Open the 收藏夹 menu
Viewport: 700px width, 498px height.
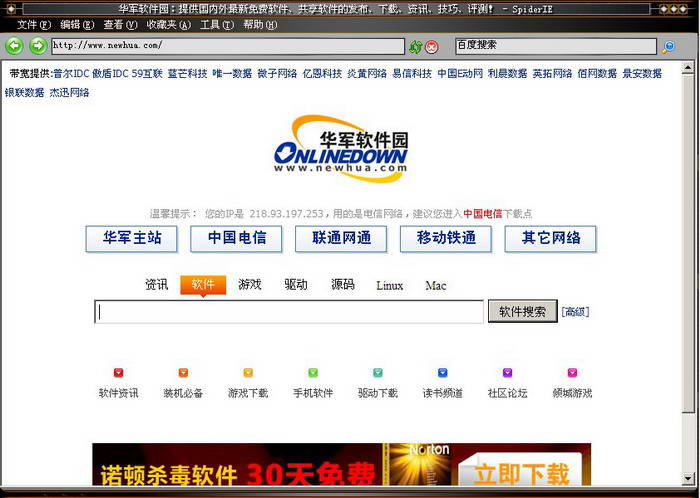point(169,25)
